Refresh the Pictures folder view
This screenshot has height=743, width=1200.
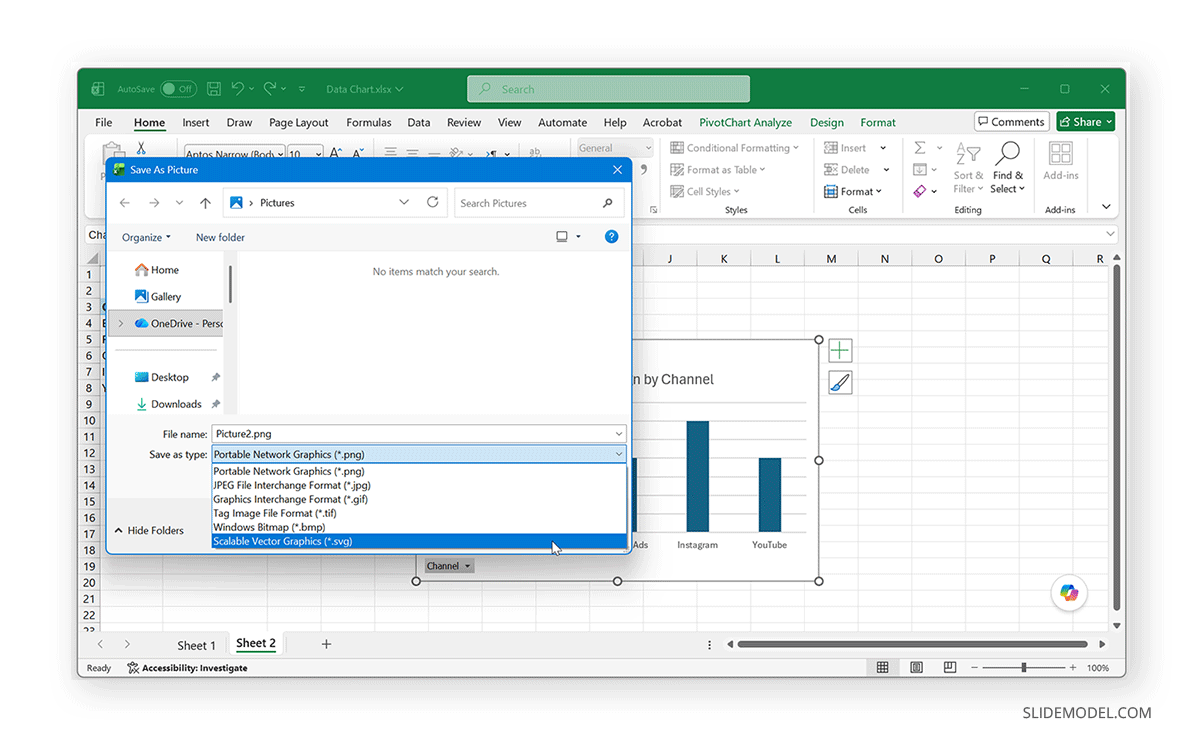433,202
